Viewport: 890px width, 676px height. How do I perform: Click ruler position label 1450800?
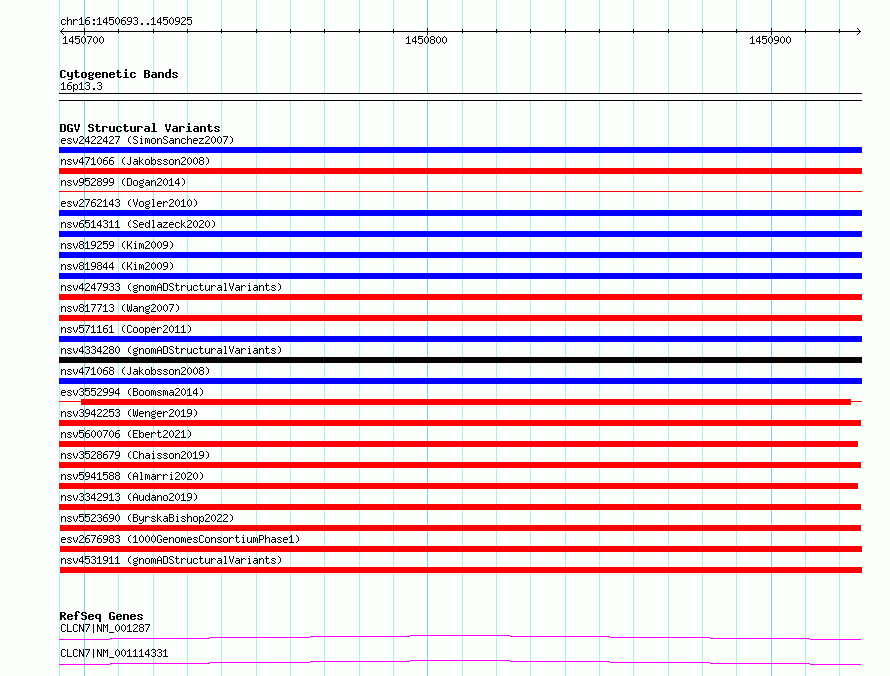click(x=426, y=40)
